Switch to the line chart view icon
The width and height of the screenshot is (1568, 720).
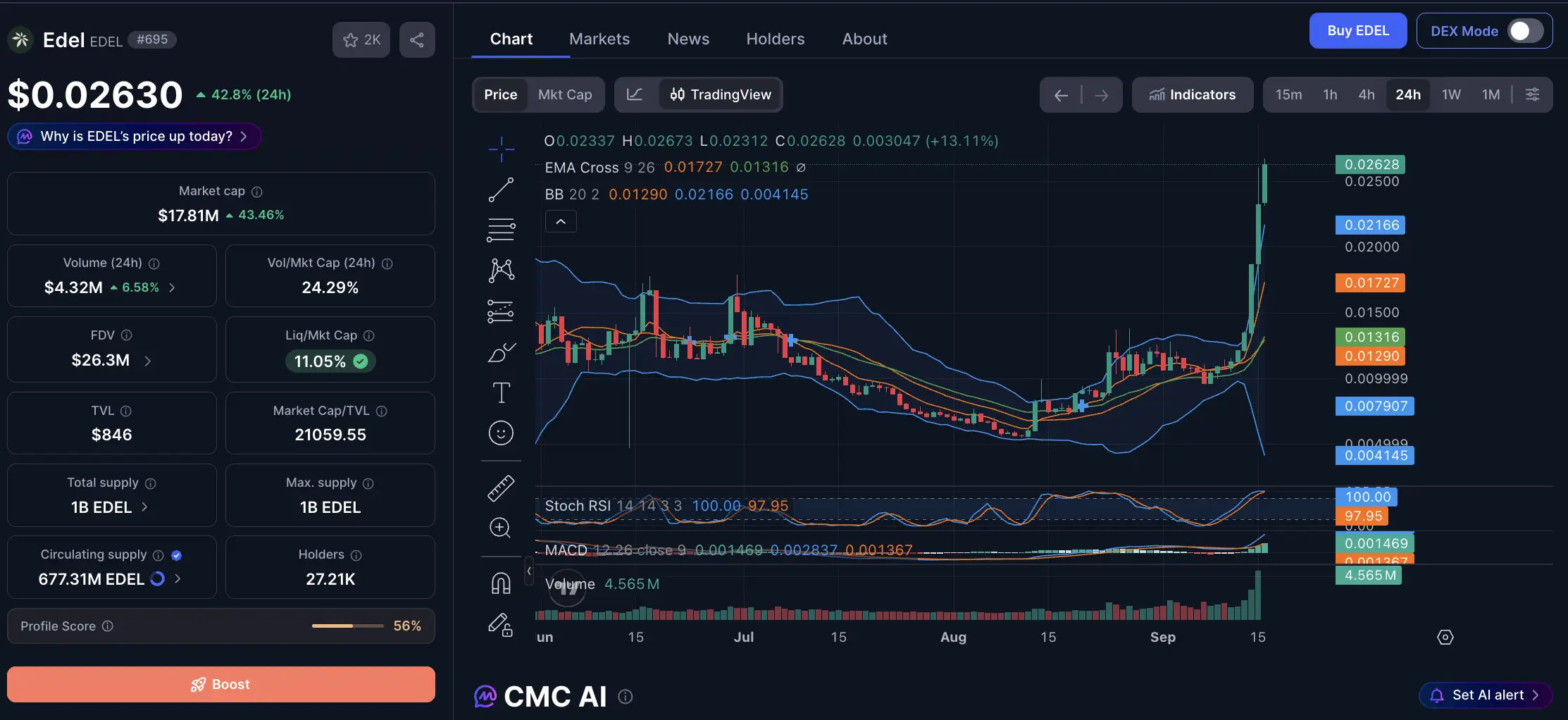point(635,94)
